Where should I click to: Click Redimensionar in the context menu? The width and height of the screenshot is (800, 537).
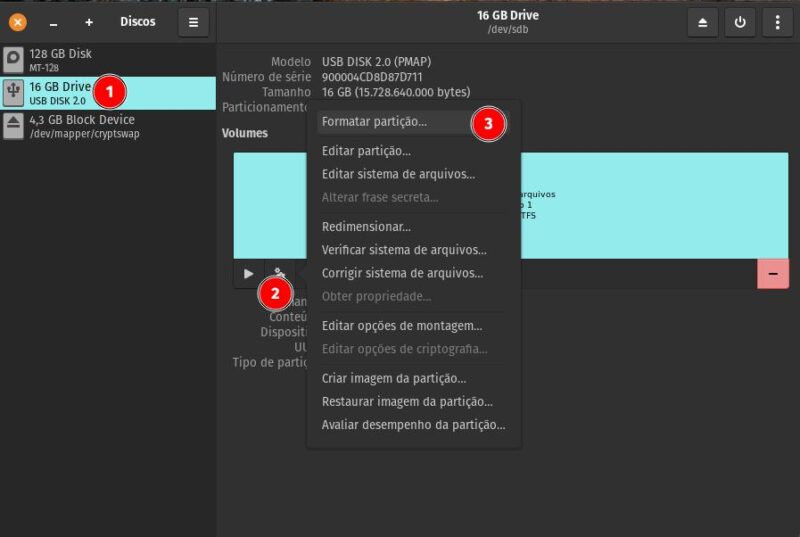point(366,227)
